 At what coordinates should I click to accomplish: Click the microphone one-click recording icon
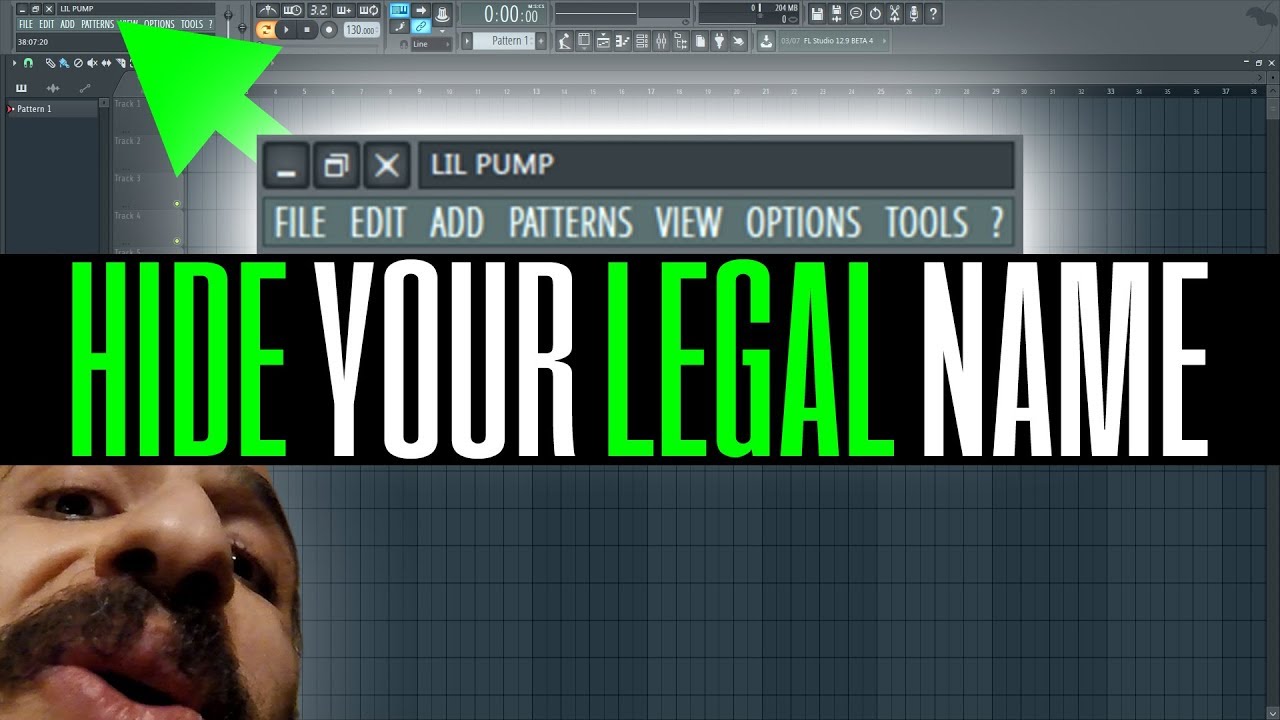(x=914, y=14)
